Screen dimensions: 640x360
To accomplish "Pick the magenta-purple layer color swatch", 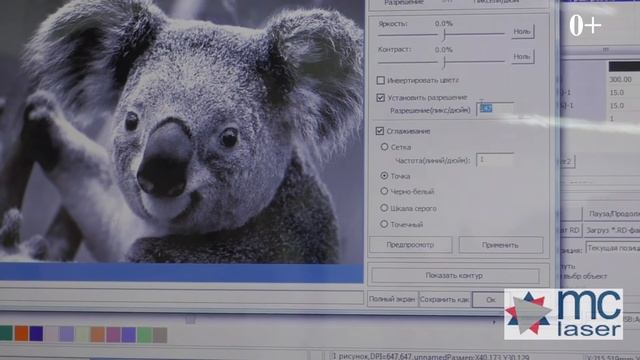I will pos(113,335).
